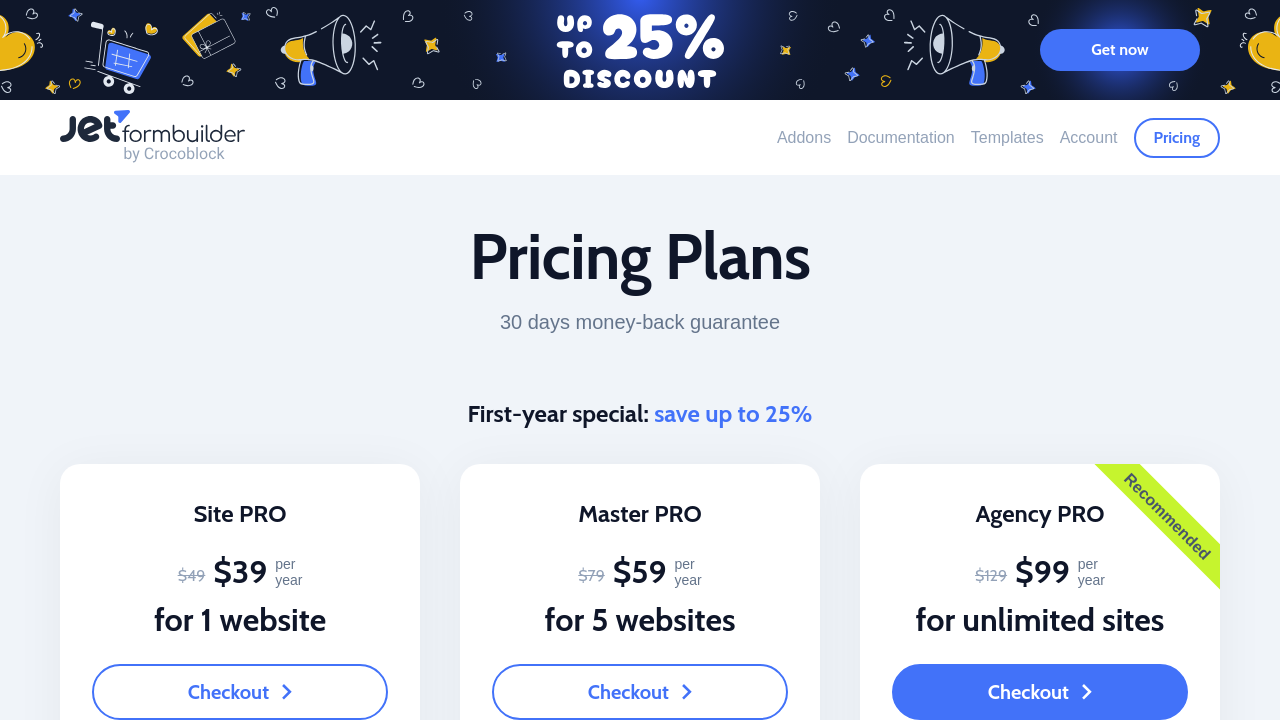Click the Up to 25% Discount banner text
Viewport: 1280px width, 720px height.
(640, 52)
